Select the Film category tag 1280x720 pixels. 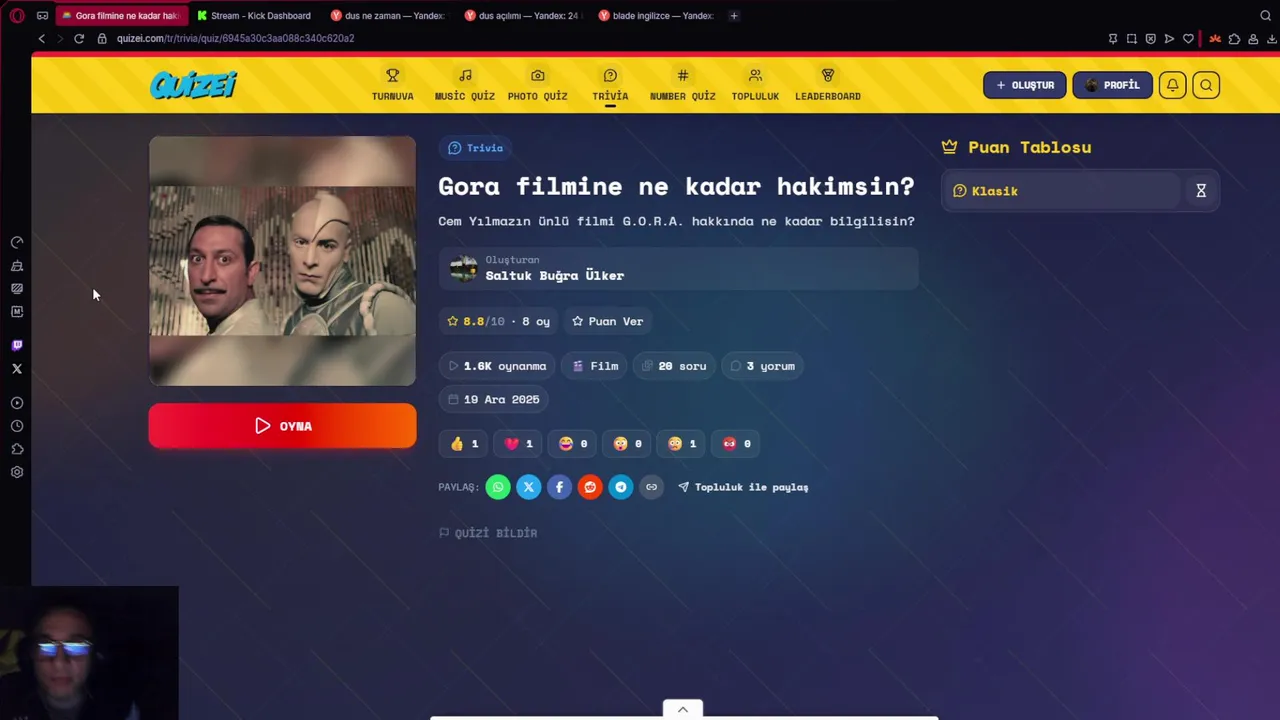coord(595,366)
